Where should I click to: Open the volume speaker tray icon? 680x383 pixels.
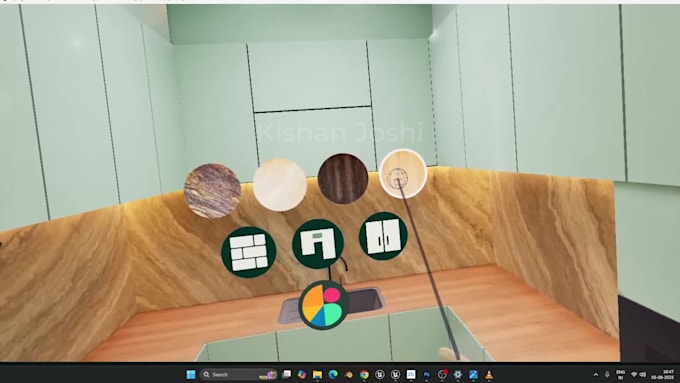click(x=643, y=374)
